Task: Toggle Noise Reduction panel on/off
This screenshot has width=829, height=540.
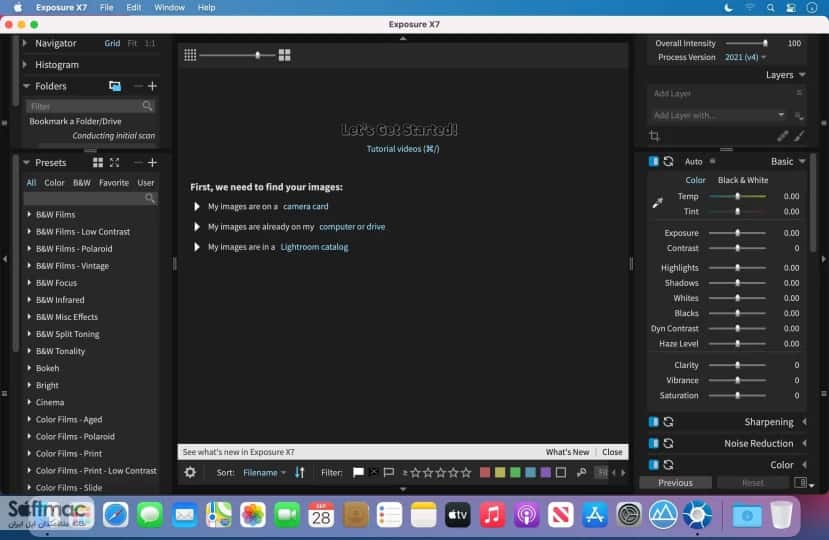Action: (x=653, y=443)
